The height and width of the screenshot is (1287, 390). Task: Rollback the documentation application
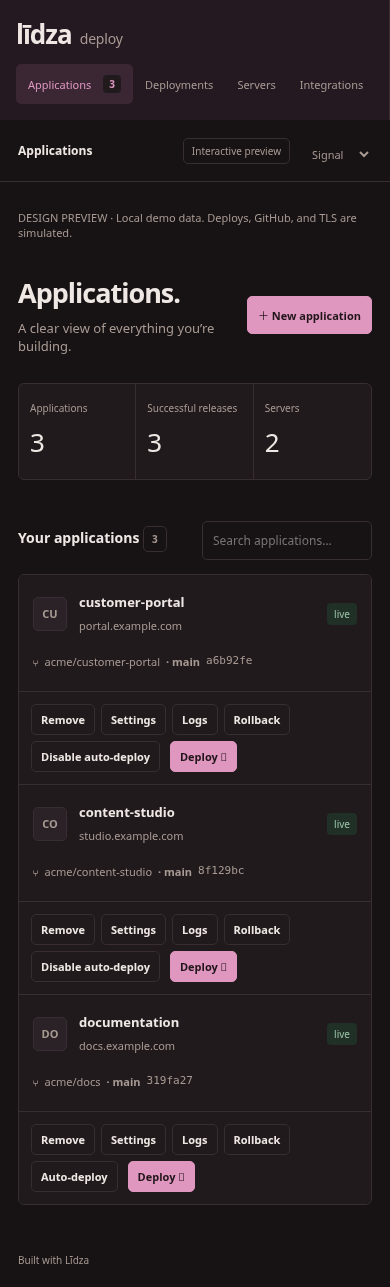point(257,1140)
